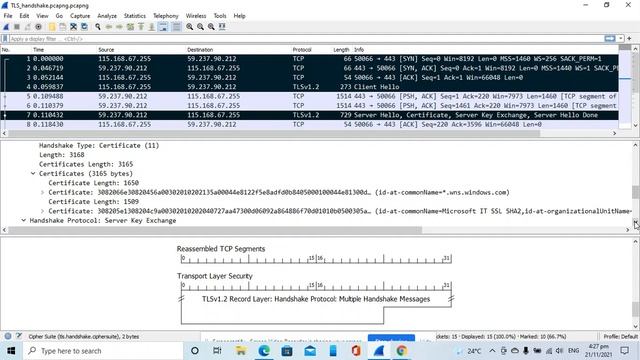Click the Find a packet magnifier icon
Screen dimensions: 640x360
(98, 27)
